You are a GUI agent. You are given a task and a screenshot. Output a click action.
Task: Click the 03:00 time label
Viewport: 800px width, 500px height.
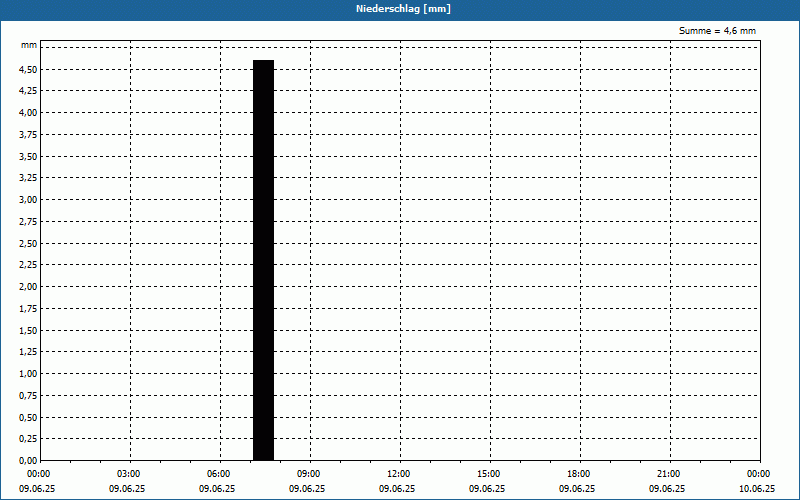click(x=129, y=474)
